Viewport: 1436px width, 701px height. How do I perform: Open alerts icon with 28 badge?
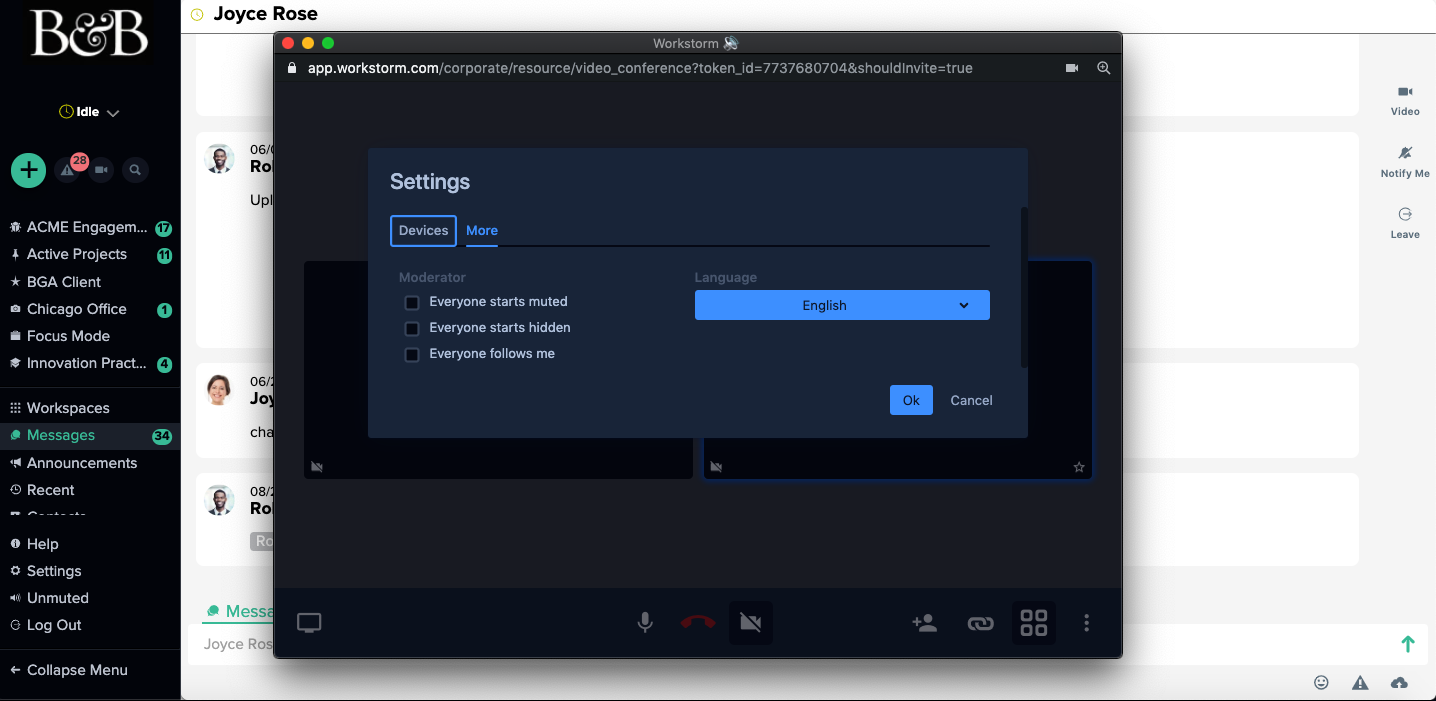68,170
